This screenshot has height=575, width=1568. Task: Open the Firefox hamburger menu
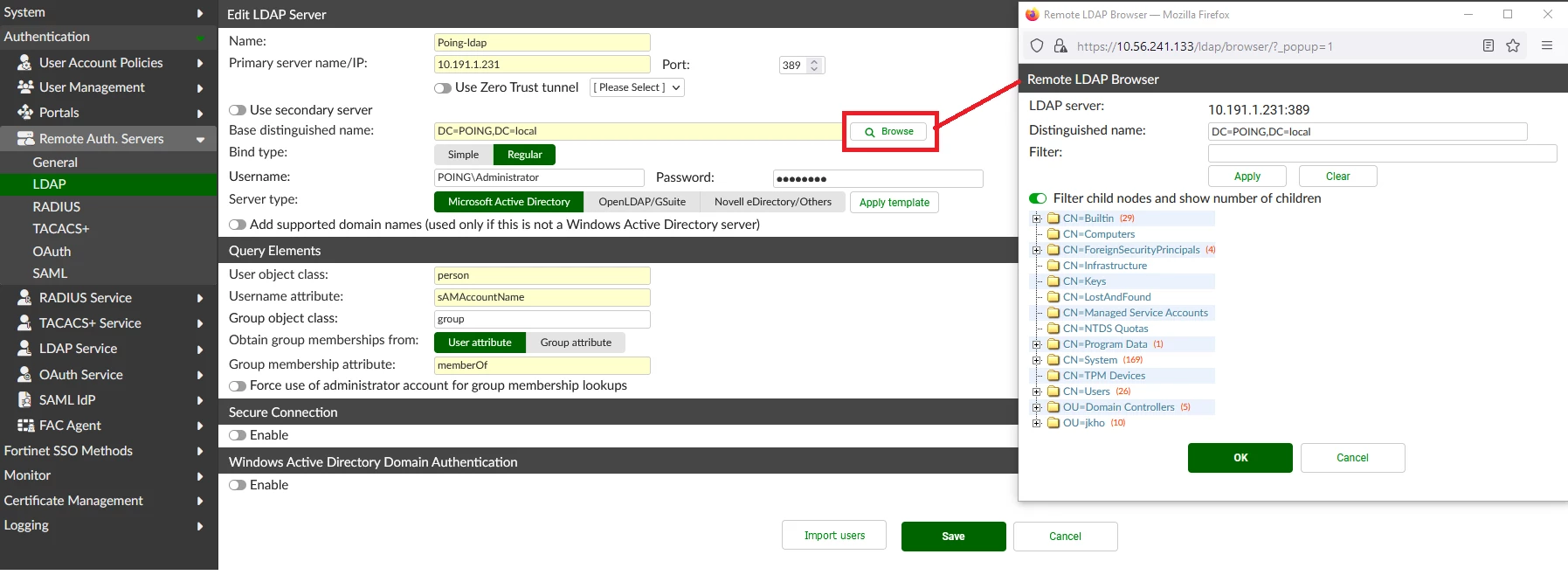click(x=1547, y=45)
